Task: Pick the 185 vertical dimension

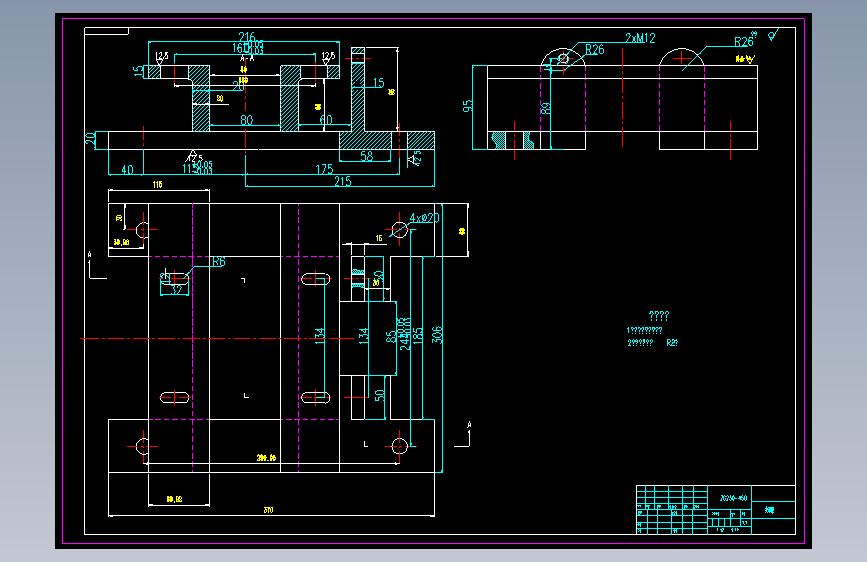Action: (418, 335)
